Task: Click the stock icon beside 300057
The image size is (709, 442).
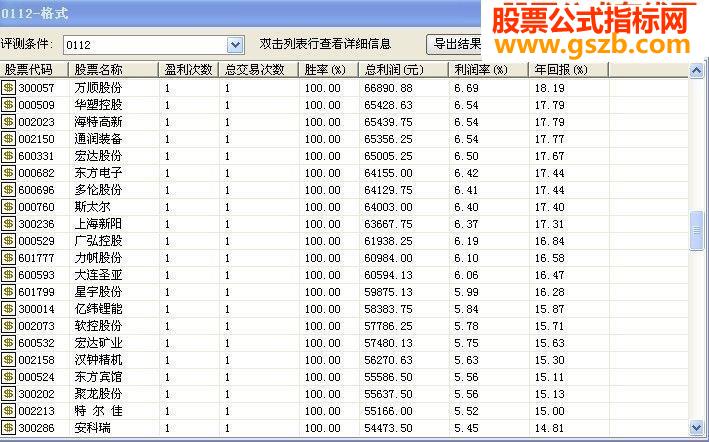Action: click(x=8, y=88)
